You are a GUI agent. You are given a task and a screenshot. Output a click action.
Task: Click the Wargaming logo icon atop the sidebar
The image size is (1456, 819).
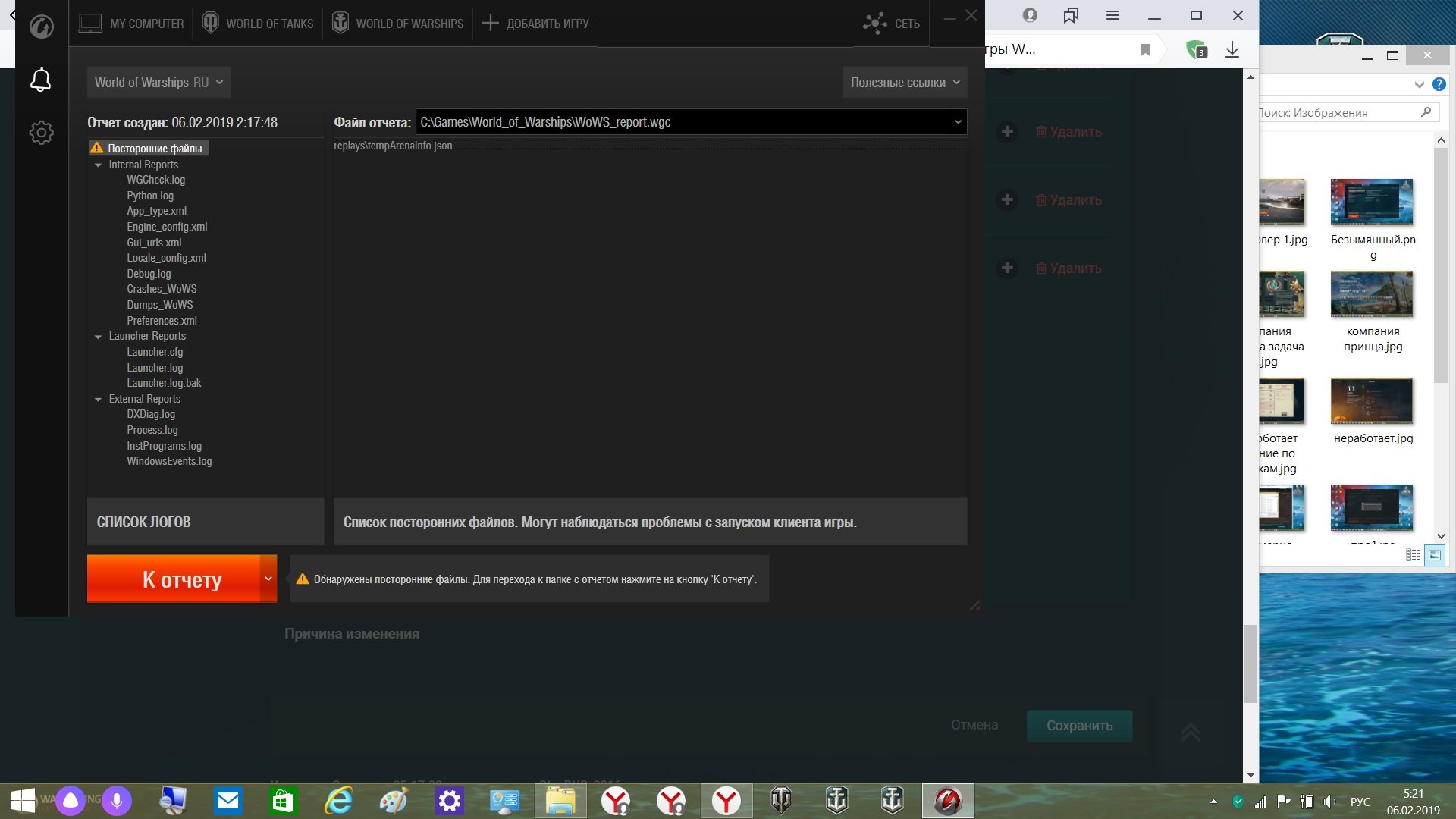point(41,27)
